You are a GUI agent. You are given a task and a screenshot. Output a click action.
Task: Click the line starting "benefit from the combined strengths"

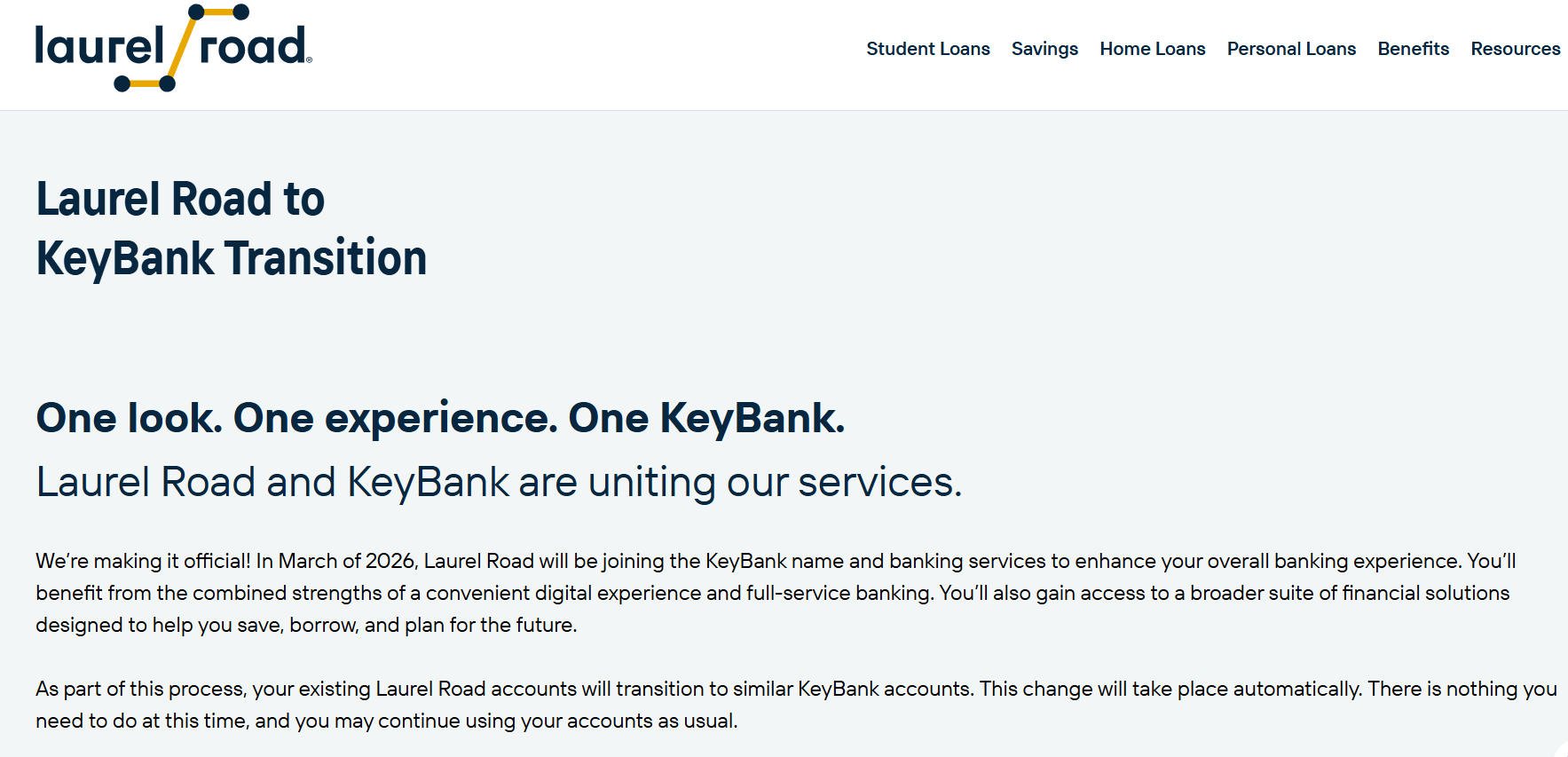point(772,593)
